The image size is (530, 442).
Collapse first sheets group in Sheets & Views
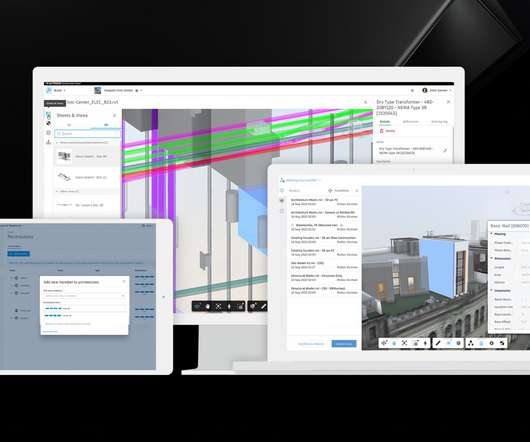pos(57,143)
